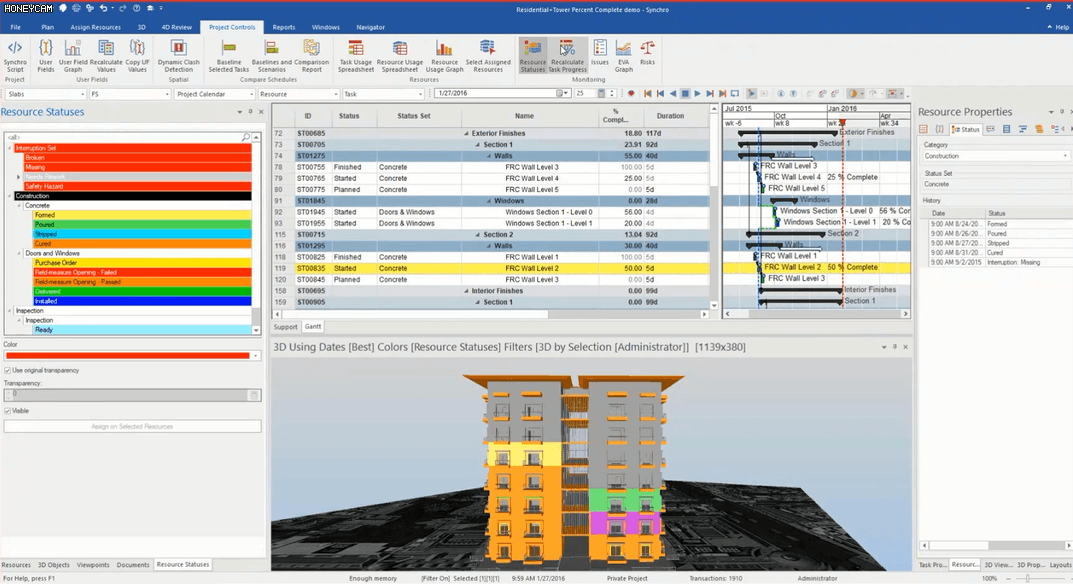Open Resource Usage Spreadsheet
The image size is (1073, 584).
[x=400, y=55]
